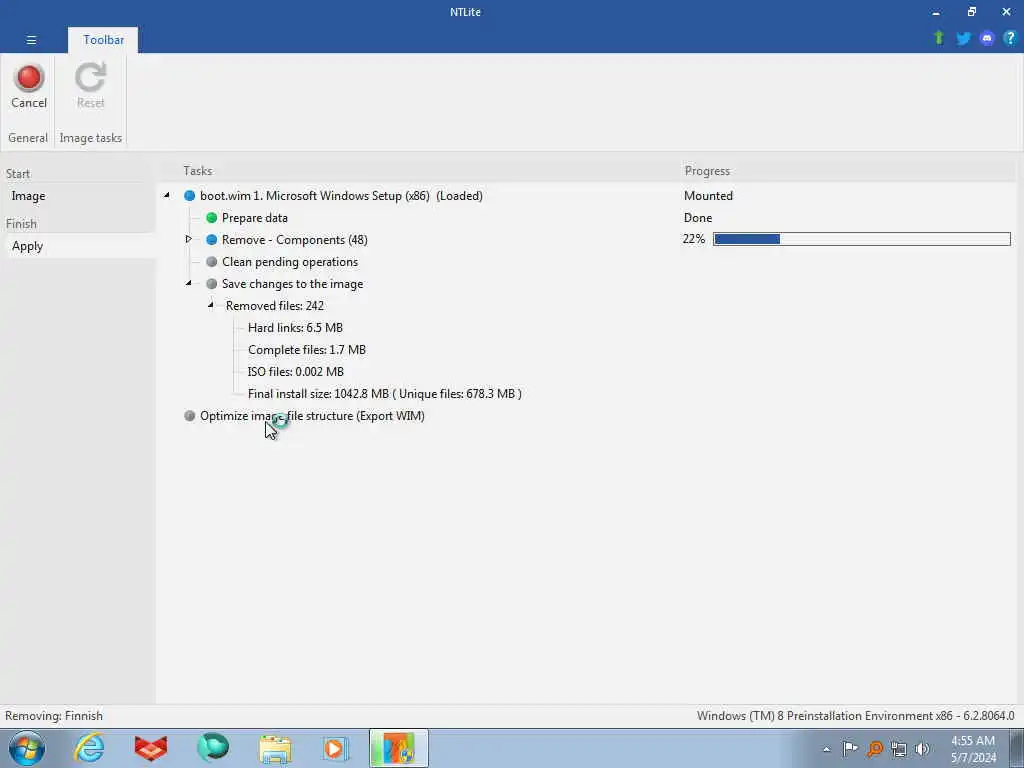Open the green globe app on taskbar

point(213,748)
